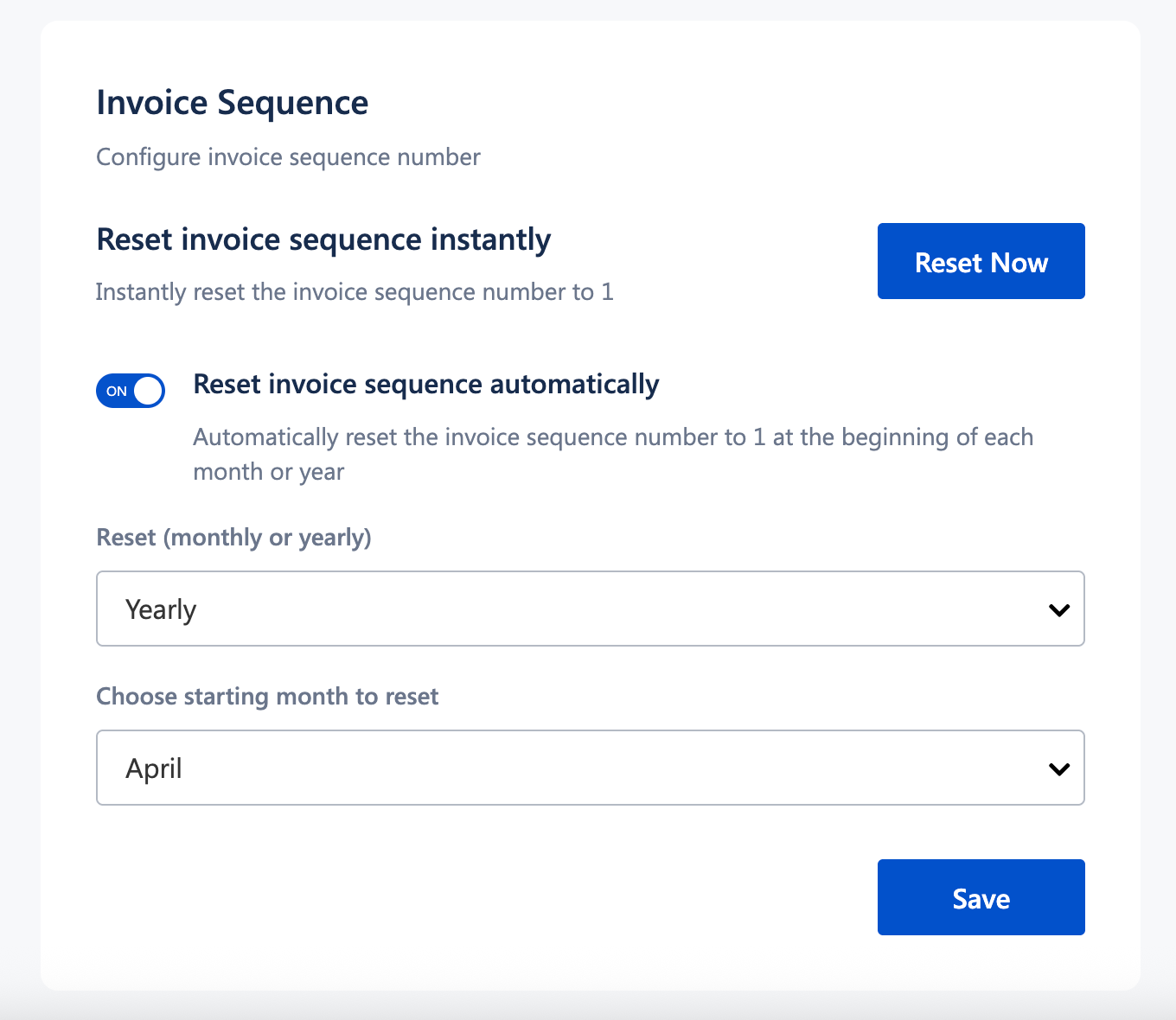Click 'Choose starting month to reset' label
This screenshot has width=1176, height=1020.
267,697
